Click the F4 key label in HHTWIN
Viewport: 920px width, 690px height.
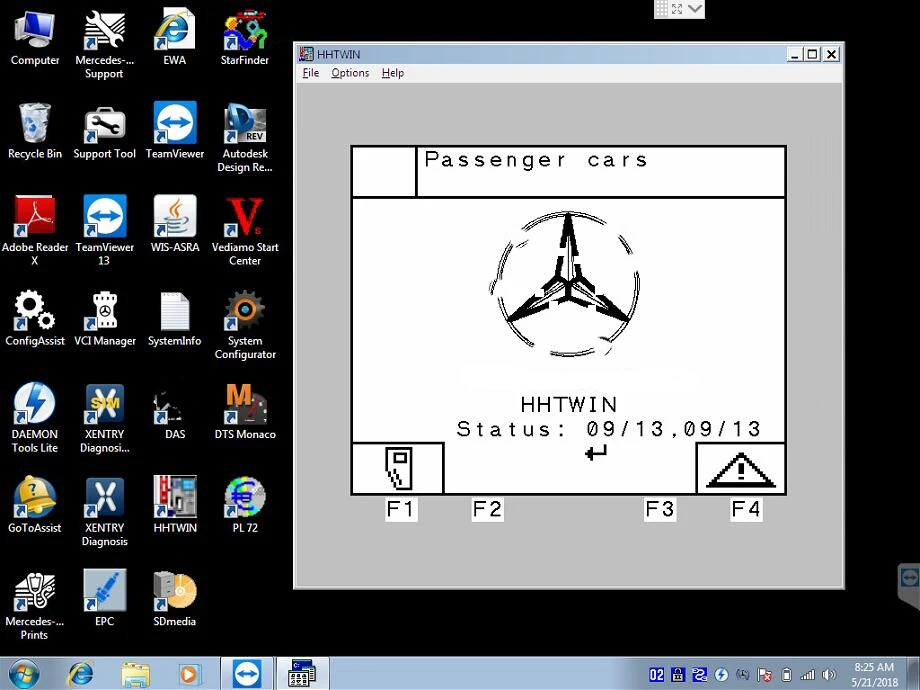tap(746, 509)
